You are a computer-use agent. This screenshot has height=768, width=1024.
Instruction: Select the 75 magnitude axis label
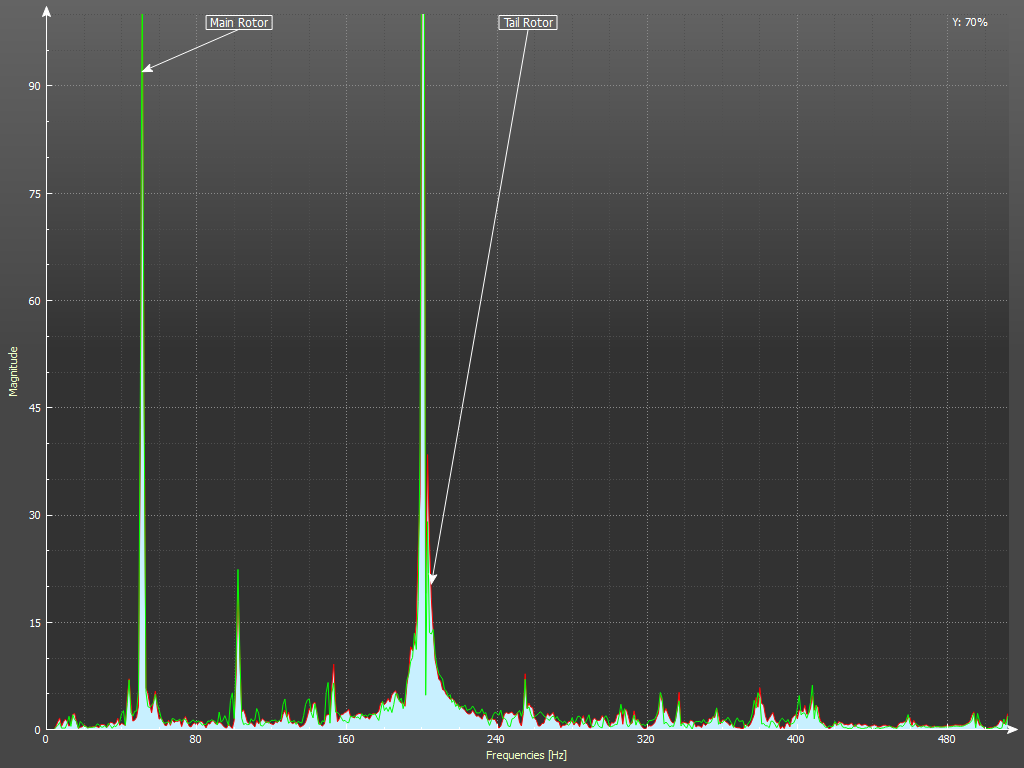click(x=33, y=193)
